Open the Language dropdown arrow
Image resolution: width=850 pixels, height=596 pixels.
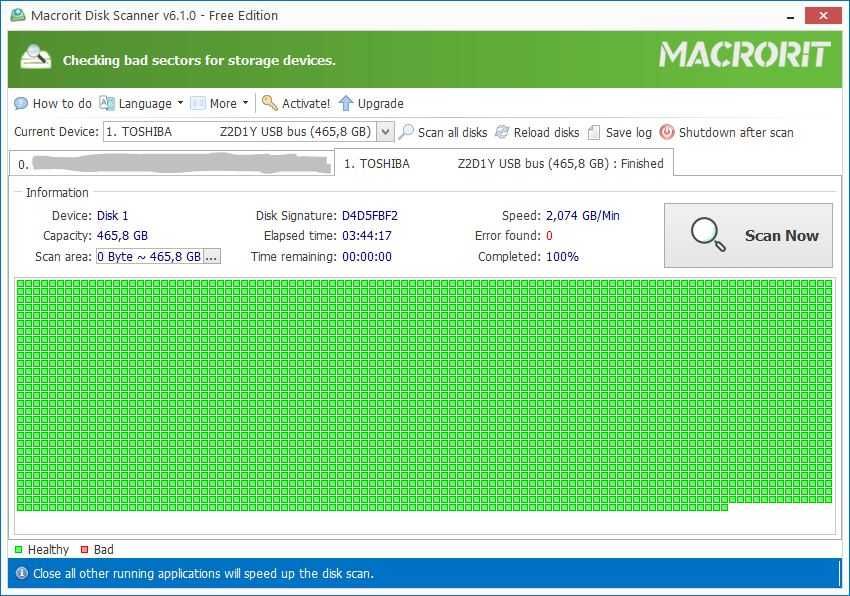coord(180,102)
